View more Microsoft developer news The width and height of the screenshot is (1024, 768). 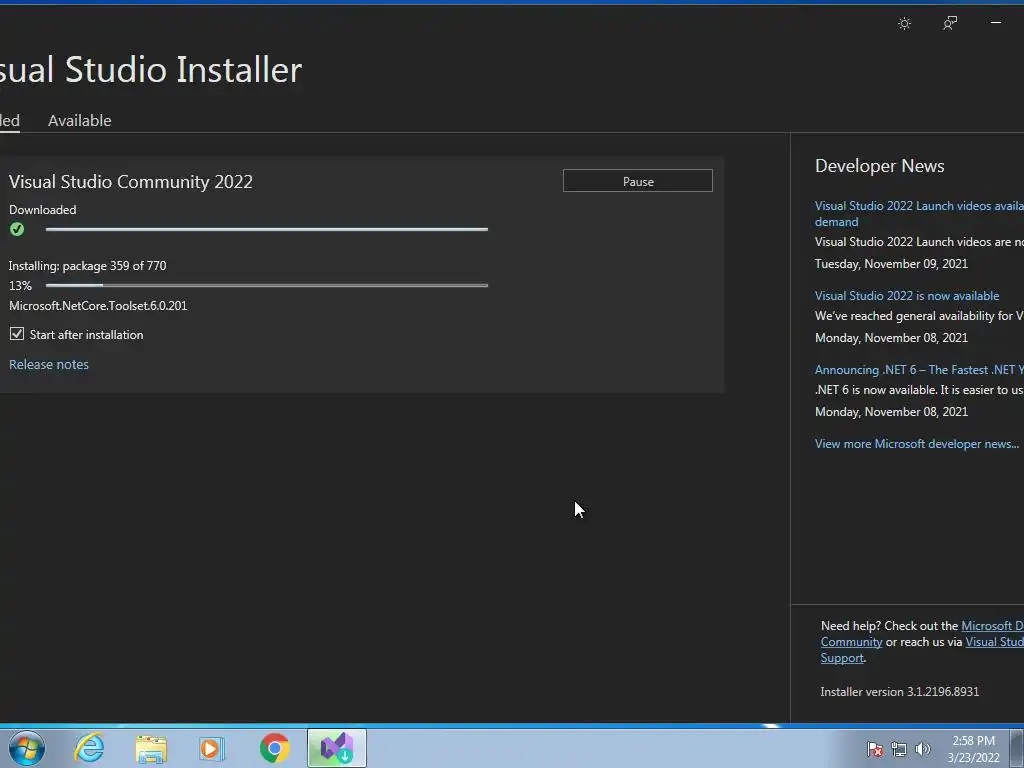click(x=916, y=443)
